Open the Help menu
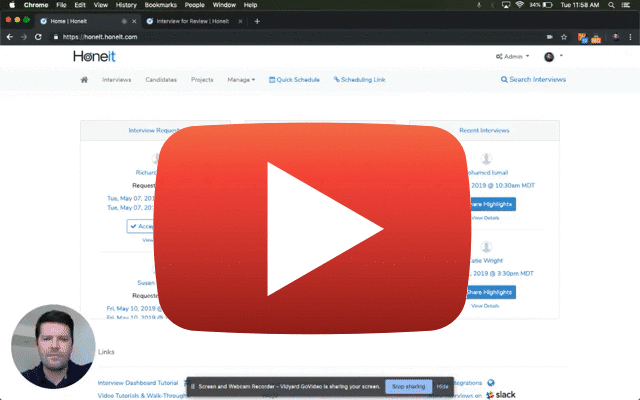The image size is (640, 400). (250, 5)
